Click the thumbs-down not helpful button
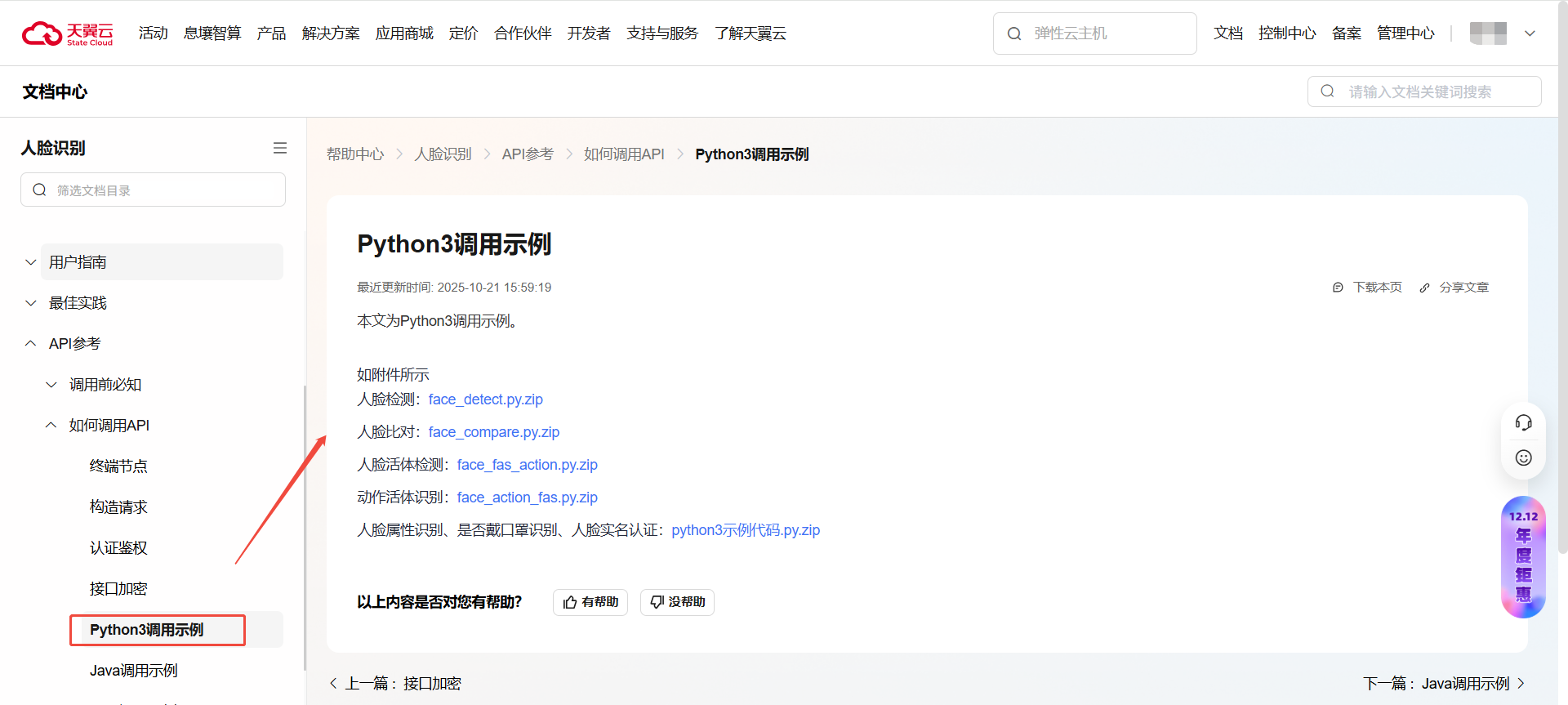1568x705 pixels. [x=677, y=602]
